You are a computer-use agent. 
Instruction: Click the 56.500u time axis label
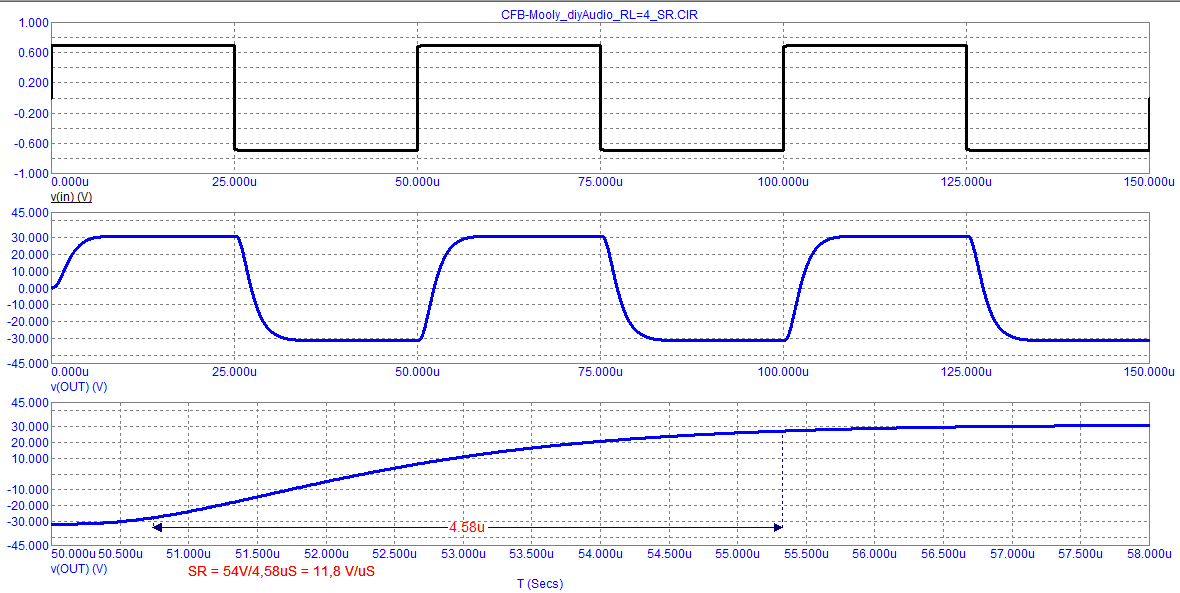tap(944, 555)
